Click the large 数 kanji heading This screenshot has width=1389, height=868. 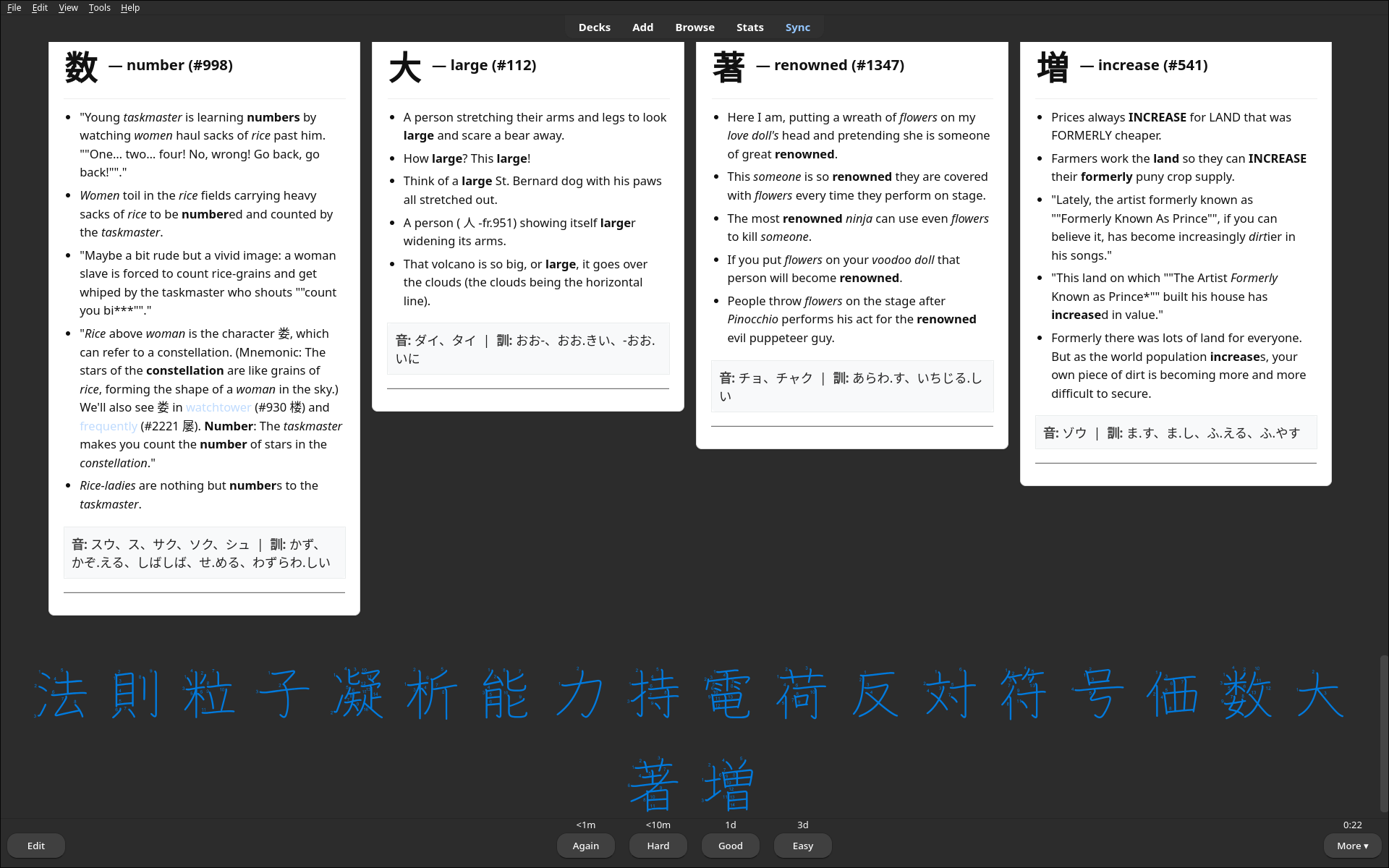(81, 67)
